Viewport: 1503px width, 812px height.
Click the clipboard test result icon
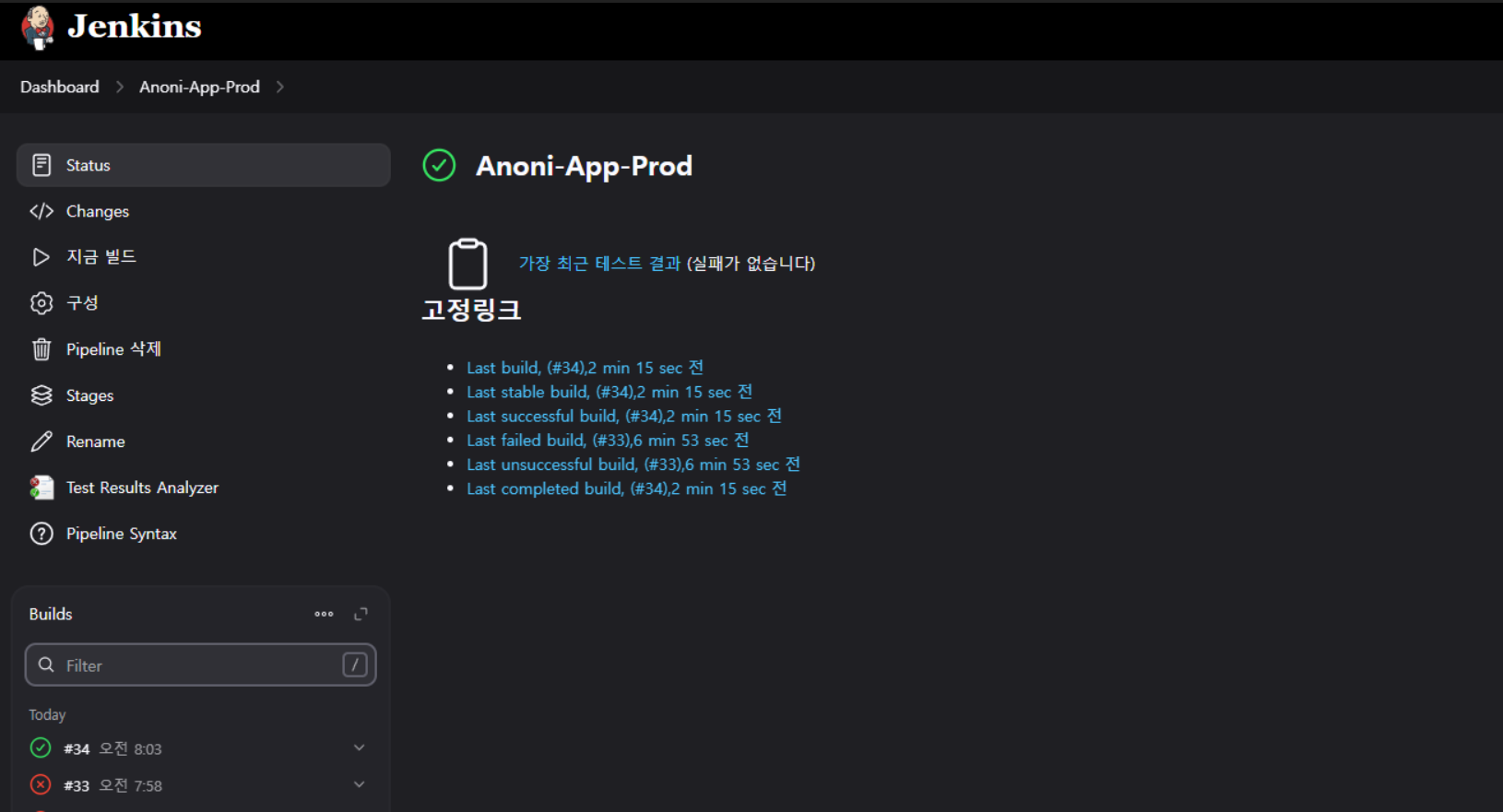[x=467, y=265]
